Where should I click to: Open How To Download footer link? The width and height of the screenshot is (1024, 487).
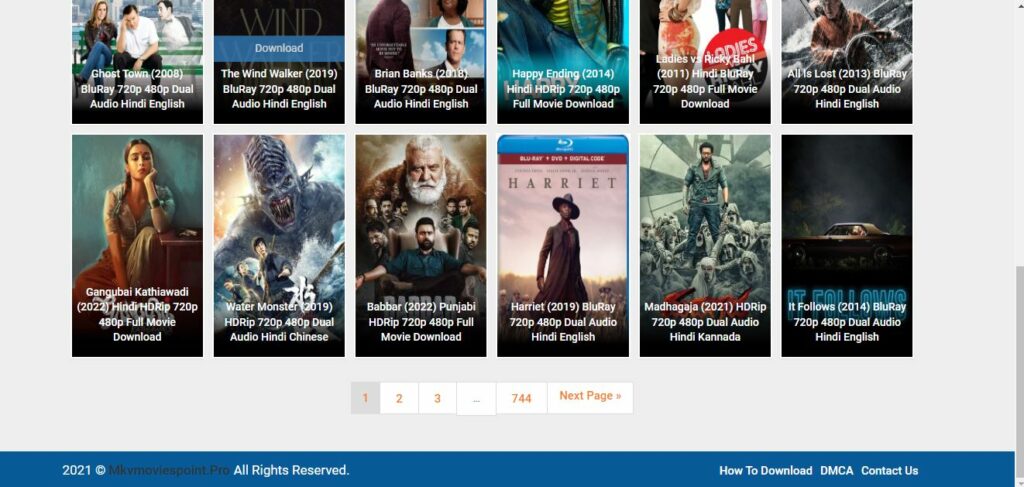pyautogui.click(x=765, y=471)
